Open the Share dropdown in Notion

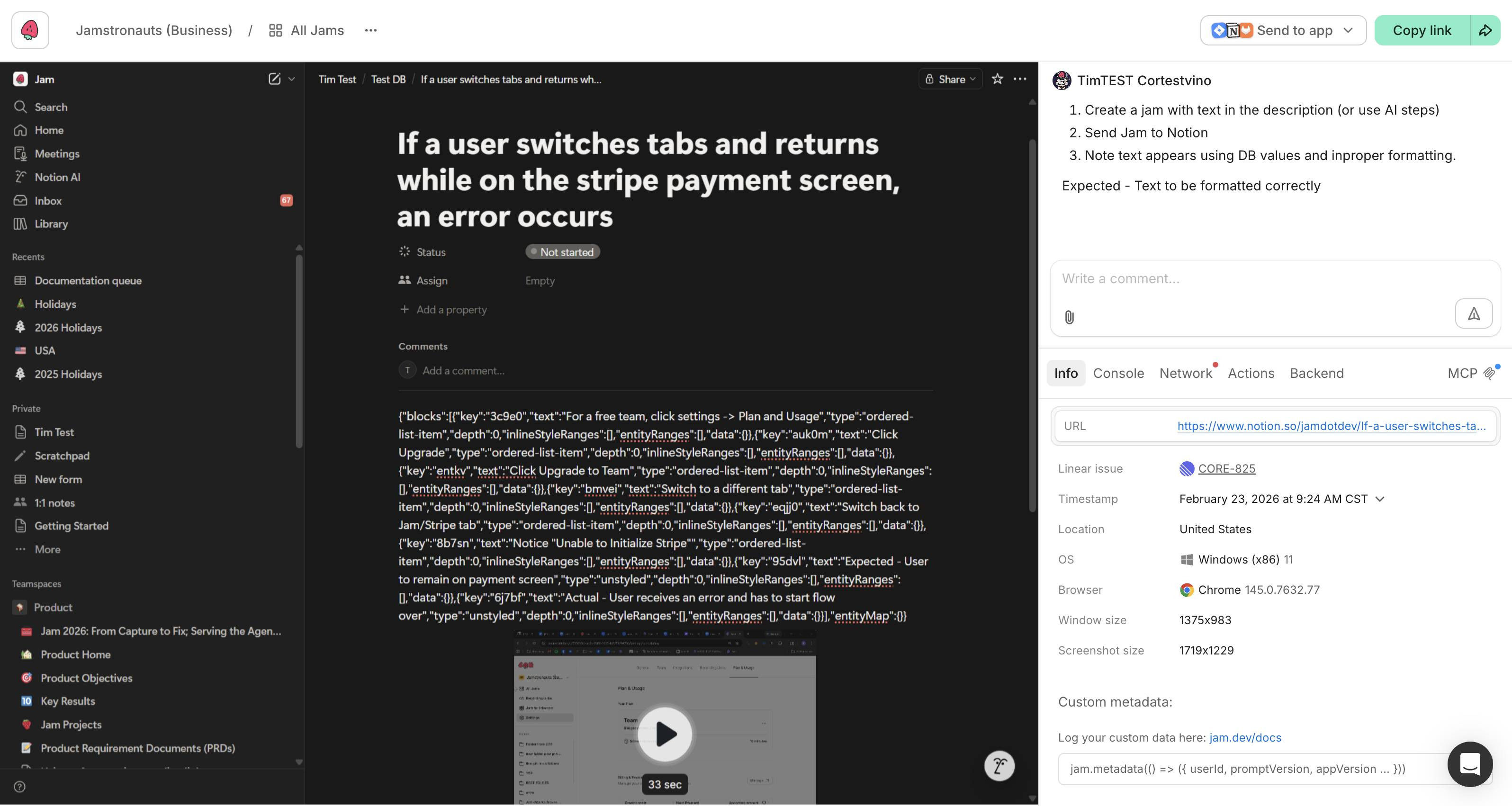[950, 79]
